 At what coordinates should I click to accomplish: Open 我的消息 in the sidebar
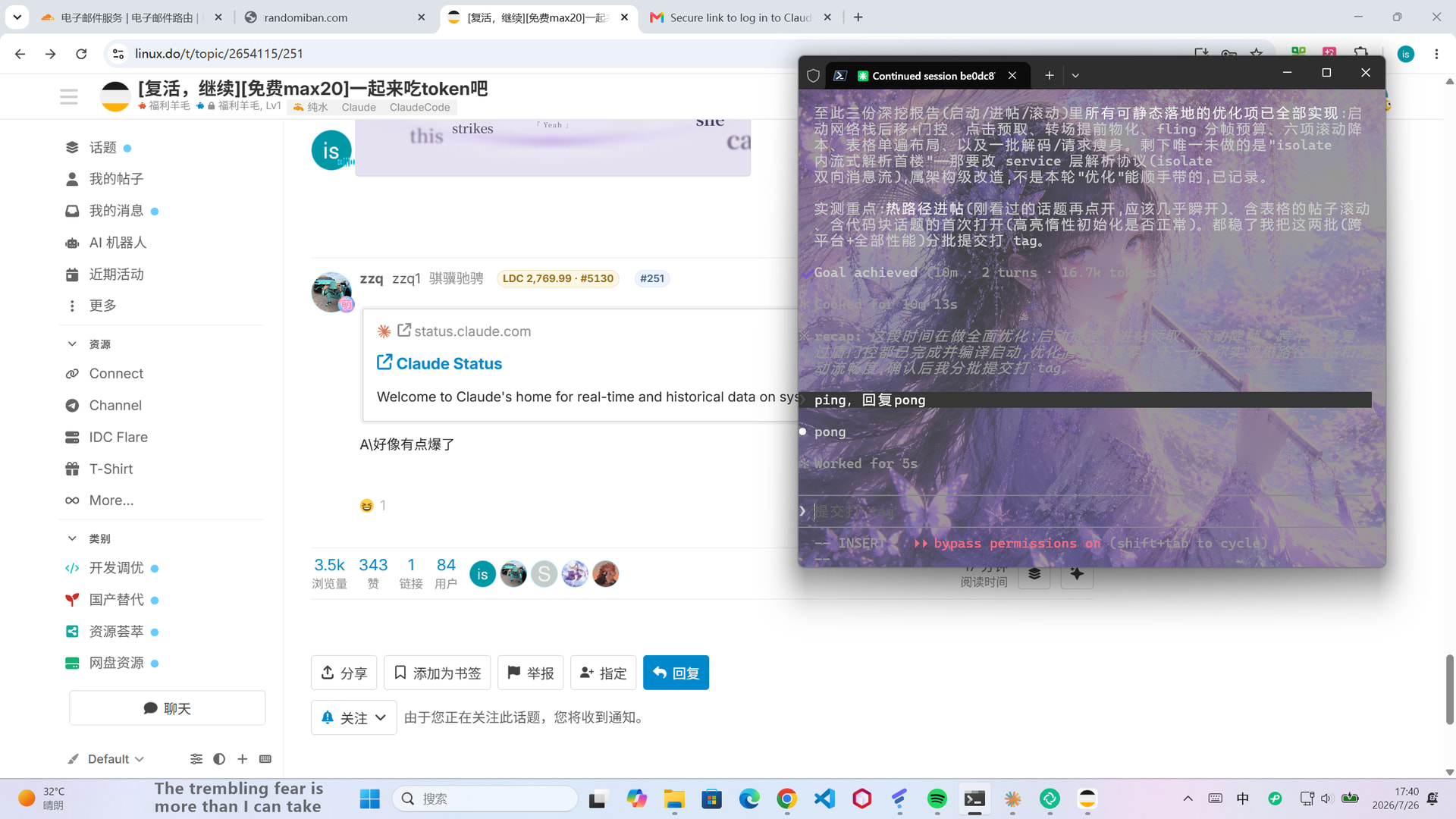point(116,211)
